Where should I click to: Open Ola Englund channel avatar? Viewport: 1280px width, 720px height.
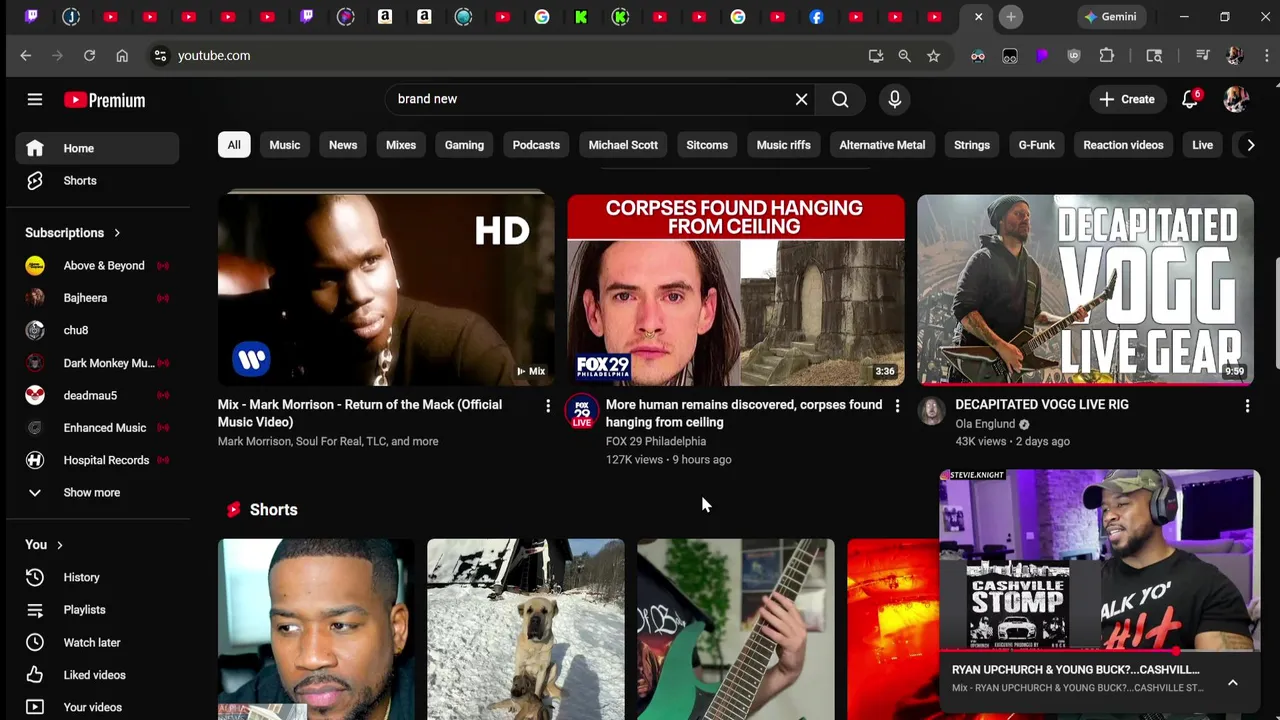[932, 412]
